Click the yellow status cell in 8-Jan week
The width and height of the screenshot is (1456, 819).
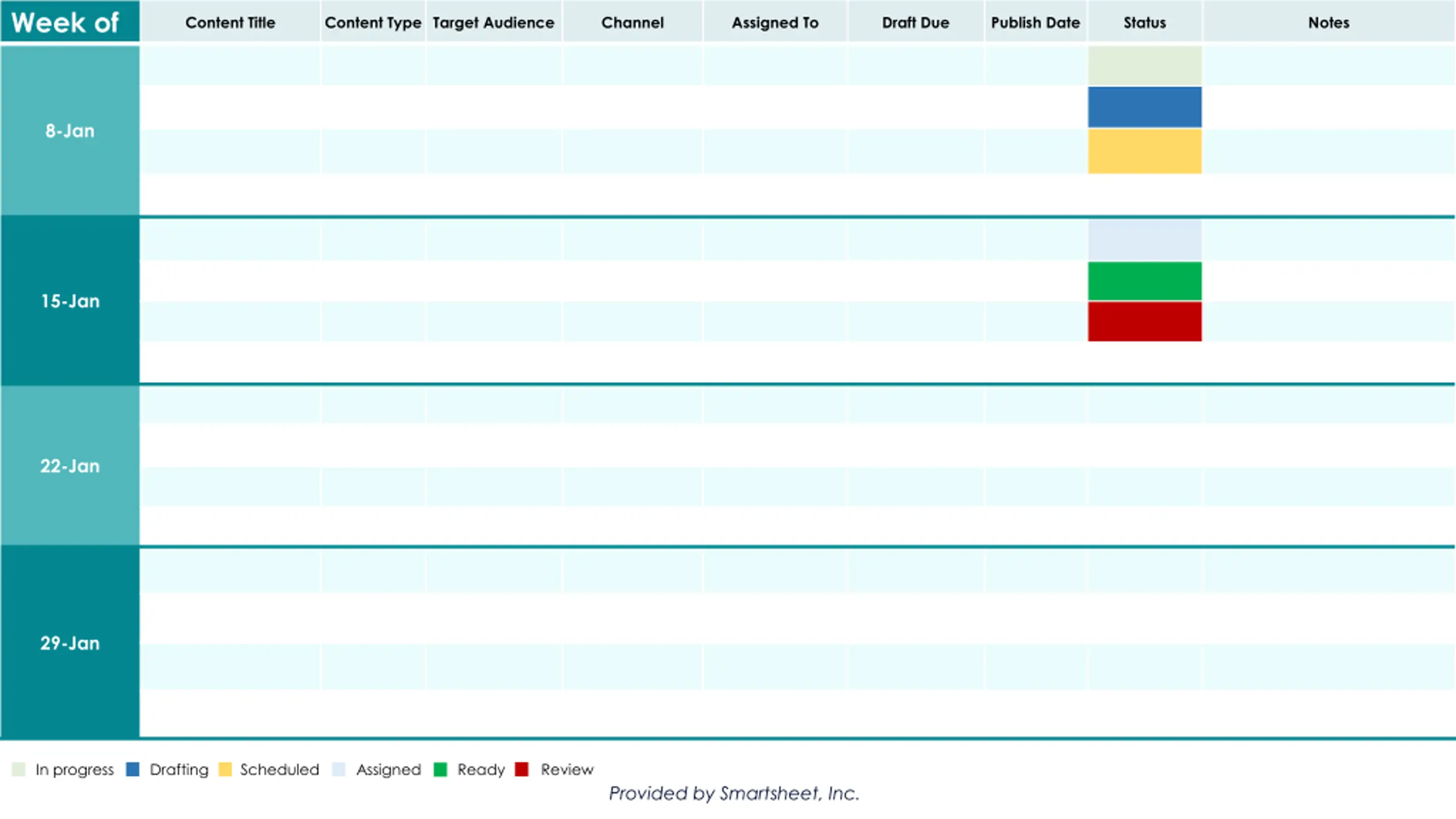pos(1145,151)
